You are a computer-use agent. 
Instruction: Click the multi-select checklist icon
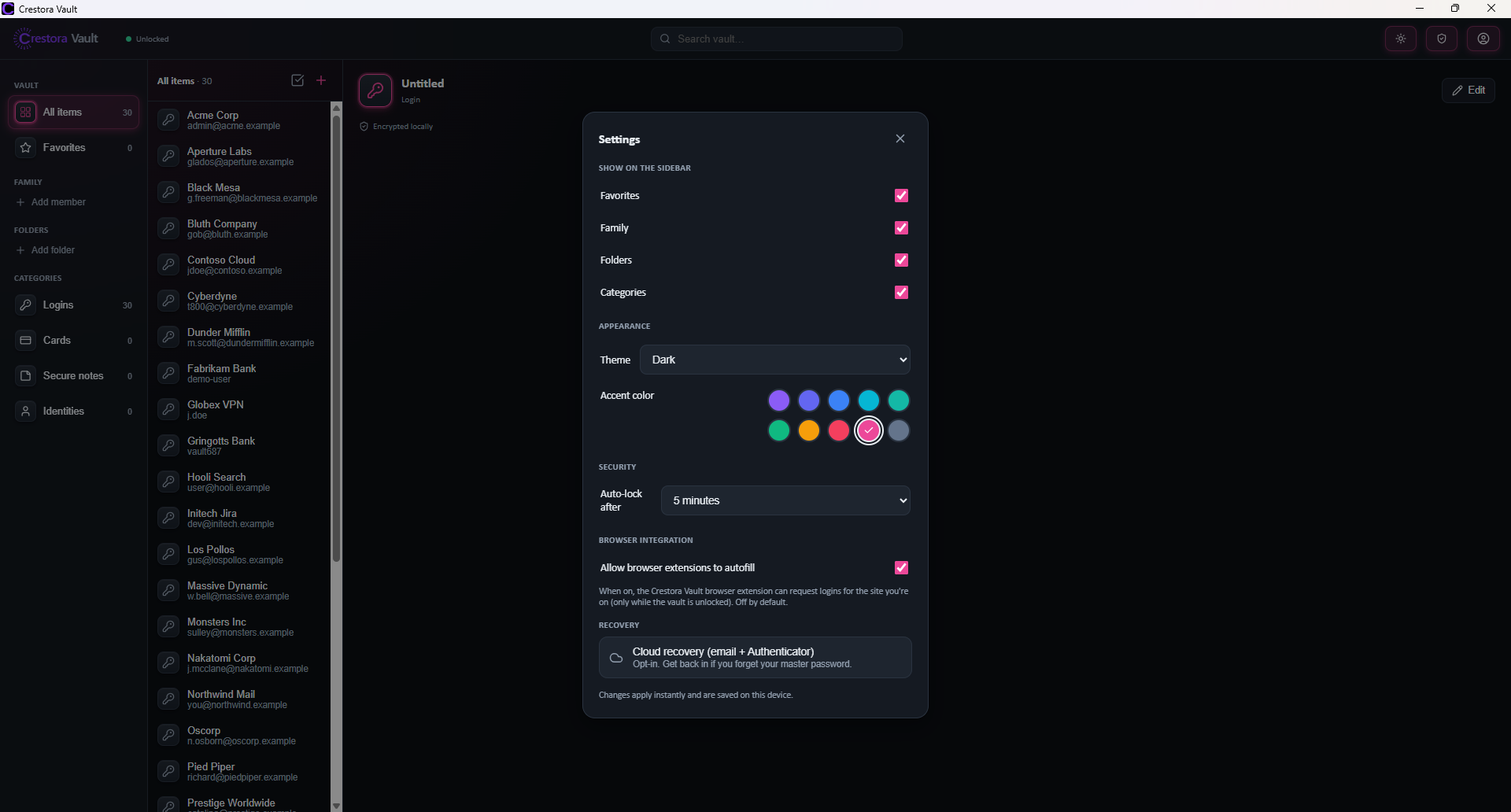(x=297, y=80)
